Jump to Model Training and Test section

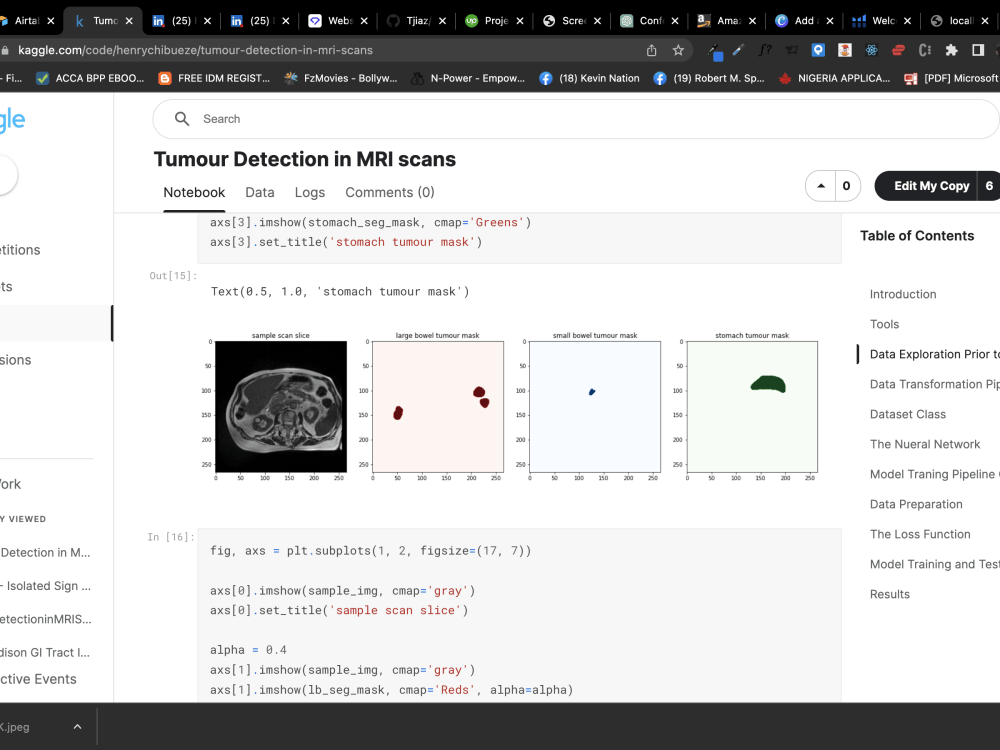[934, 564]
